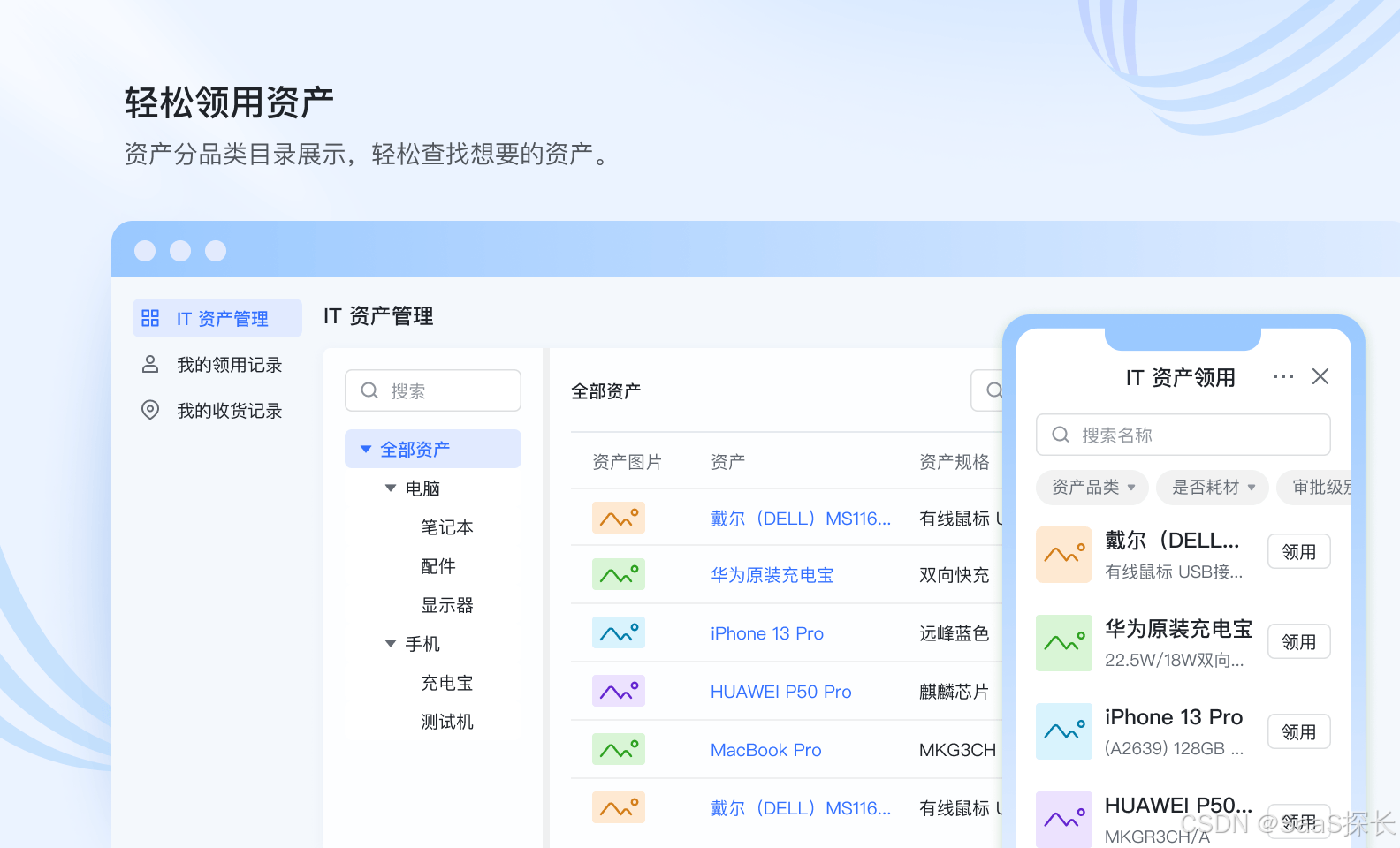Click the grid icon beside IT 资产管理
The image size is (1400, 848).
[150, 318]
